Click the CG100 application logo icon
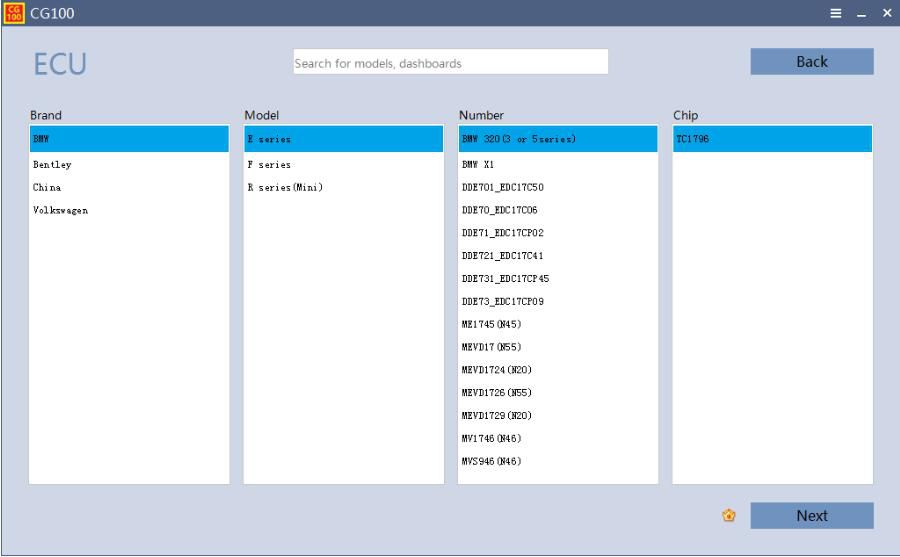Viewport: 900px width, 557px height. [x=14, y=13]
